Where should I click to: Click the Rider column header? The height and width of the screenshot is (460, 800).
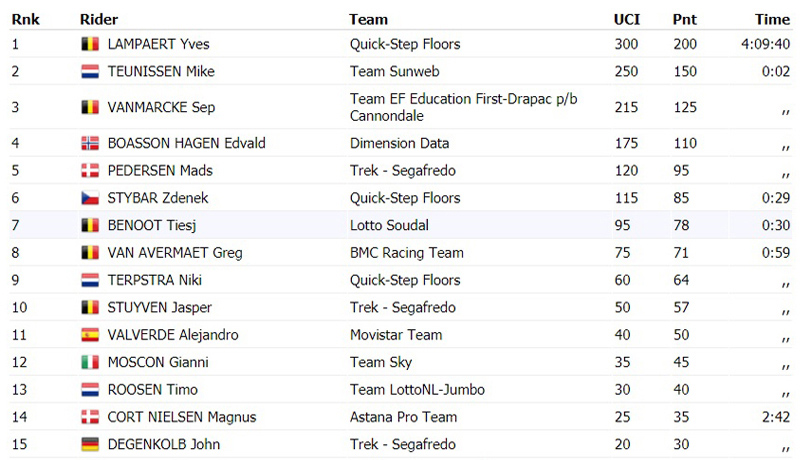(99, 19)
